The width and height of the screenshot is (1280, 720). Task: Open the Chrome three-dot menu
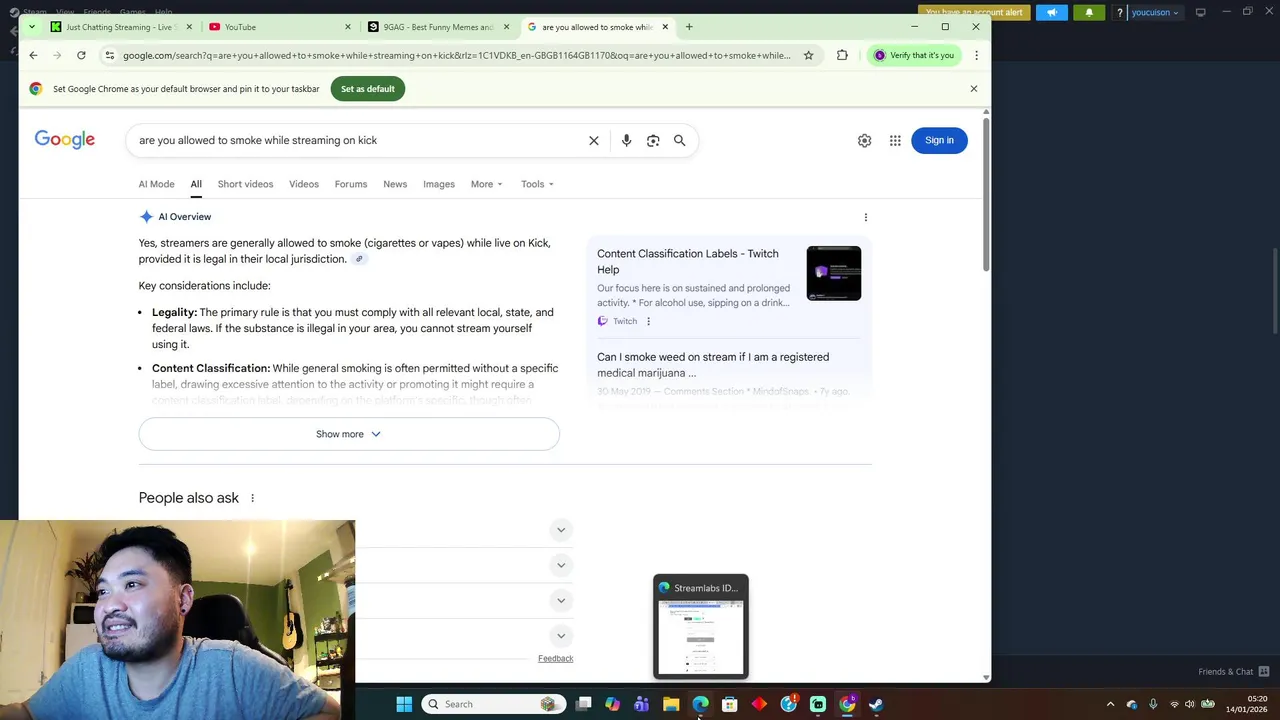click(976, 55)
